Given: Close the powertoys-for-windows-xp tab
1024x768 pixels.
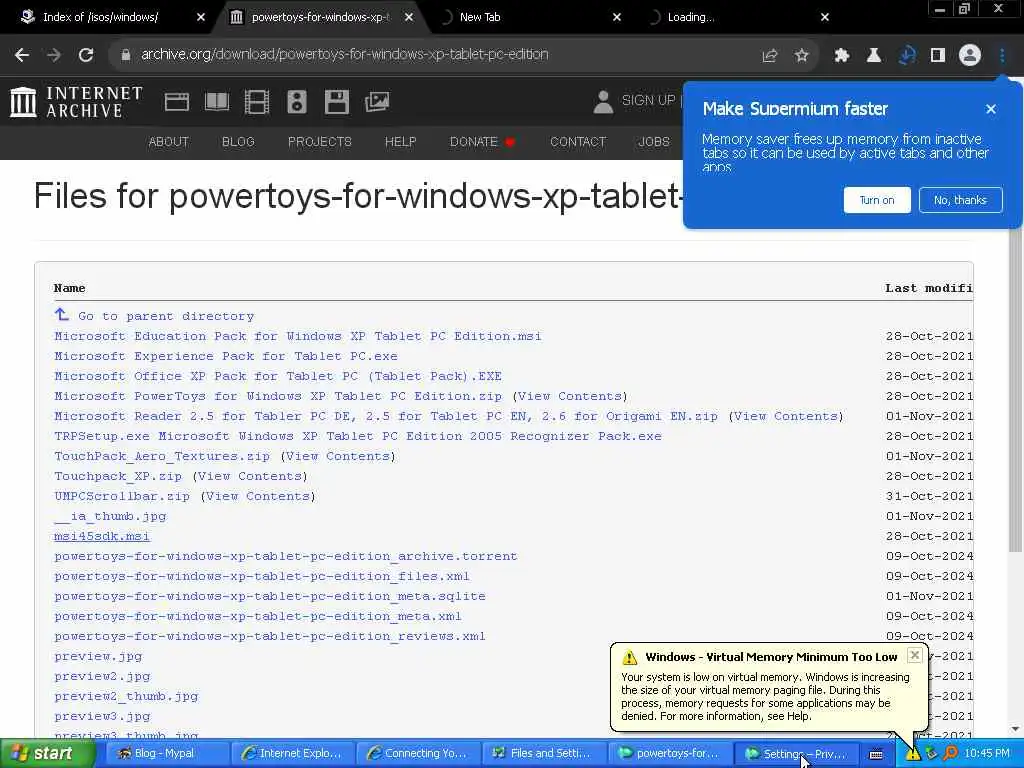Looking at the screenshot, I should [409, 17].
